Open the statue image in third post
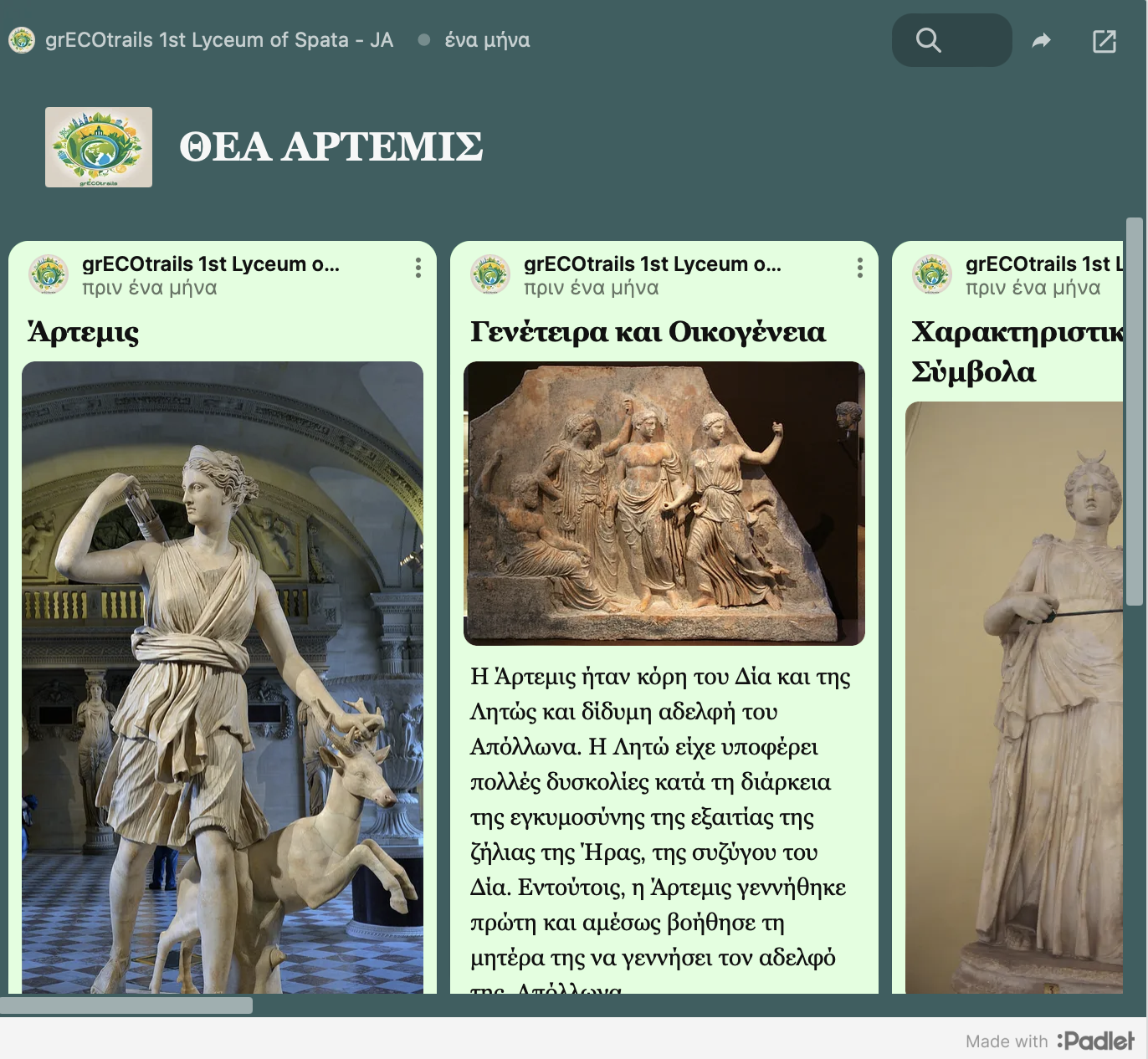The width and height of the screenshot is (1148, 1059). click(x=1014, y=696)
